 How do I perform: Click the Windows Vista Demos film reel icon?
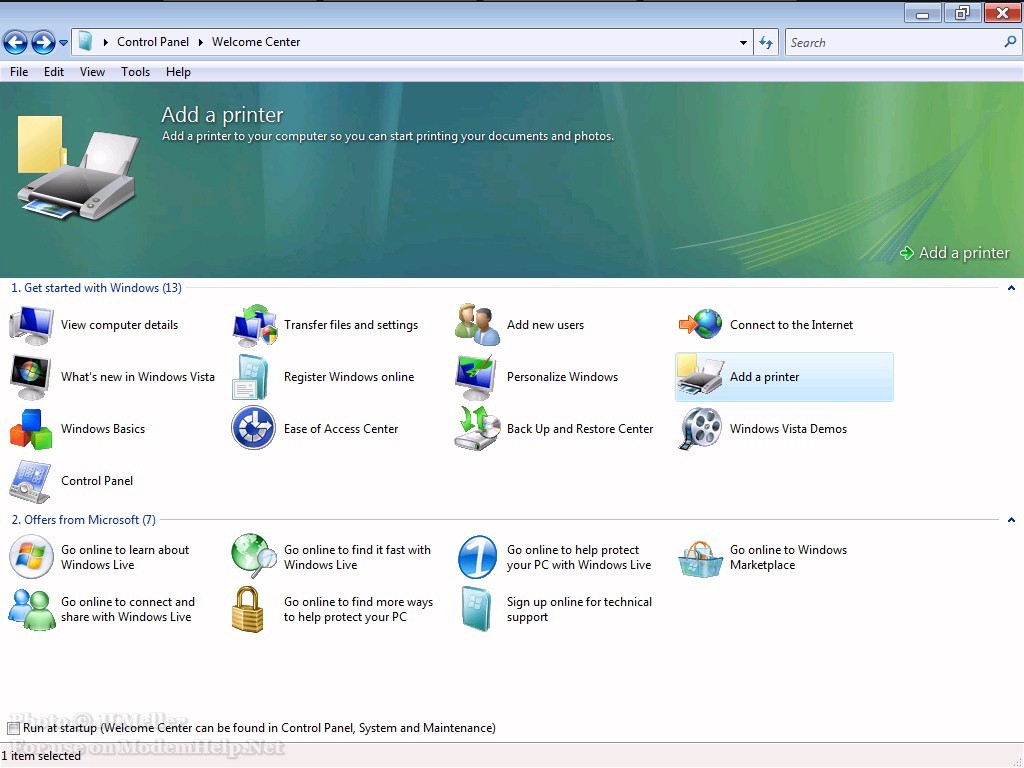pyautogui.click(x=700, y=428)
